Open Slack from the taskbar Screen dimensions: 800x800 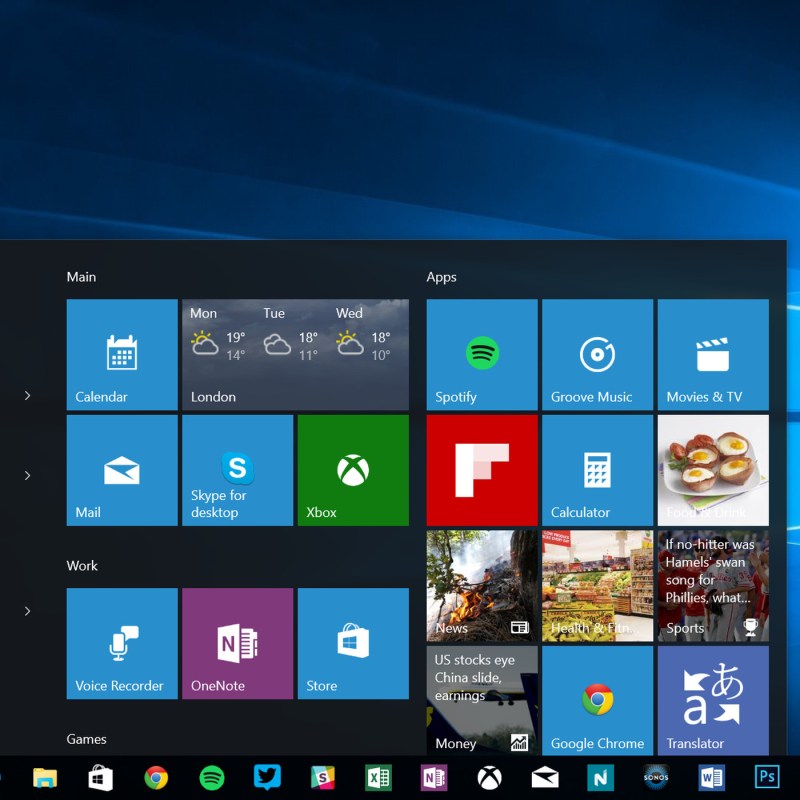(x=323, y=778)
